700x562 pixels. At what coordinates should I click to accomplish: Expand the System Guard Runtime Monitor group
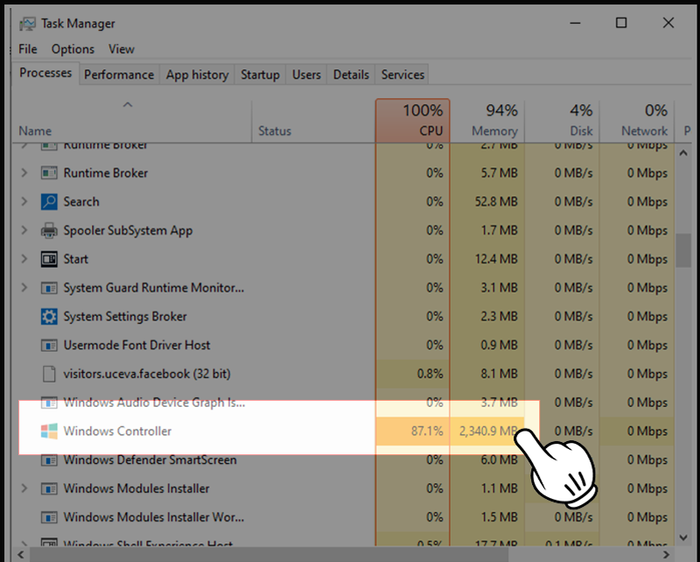[24, 288]
